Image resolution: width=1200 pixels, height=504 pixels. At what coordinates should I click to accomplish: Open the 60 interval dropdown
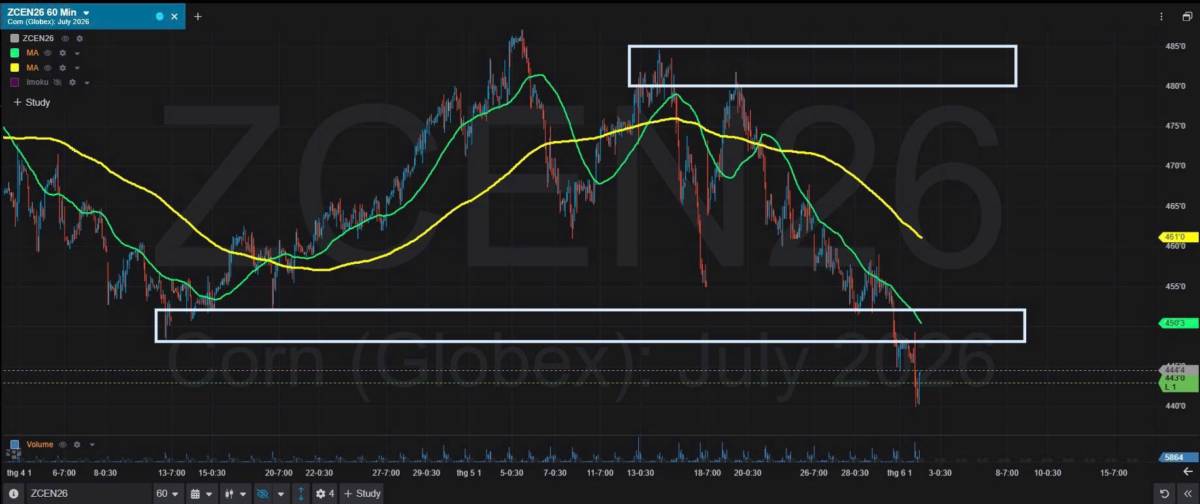[167, 494]
